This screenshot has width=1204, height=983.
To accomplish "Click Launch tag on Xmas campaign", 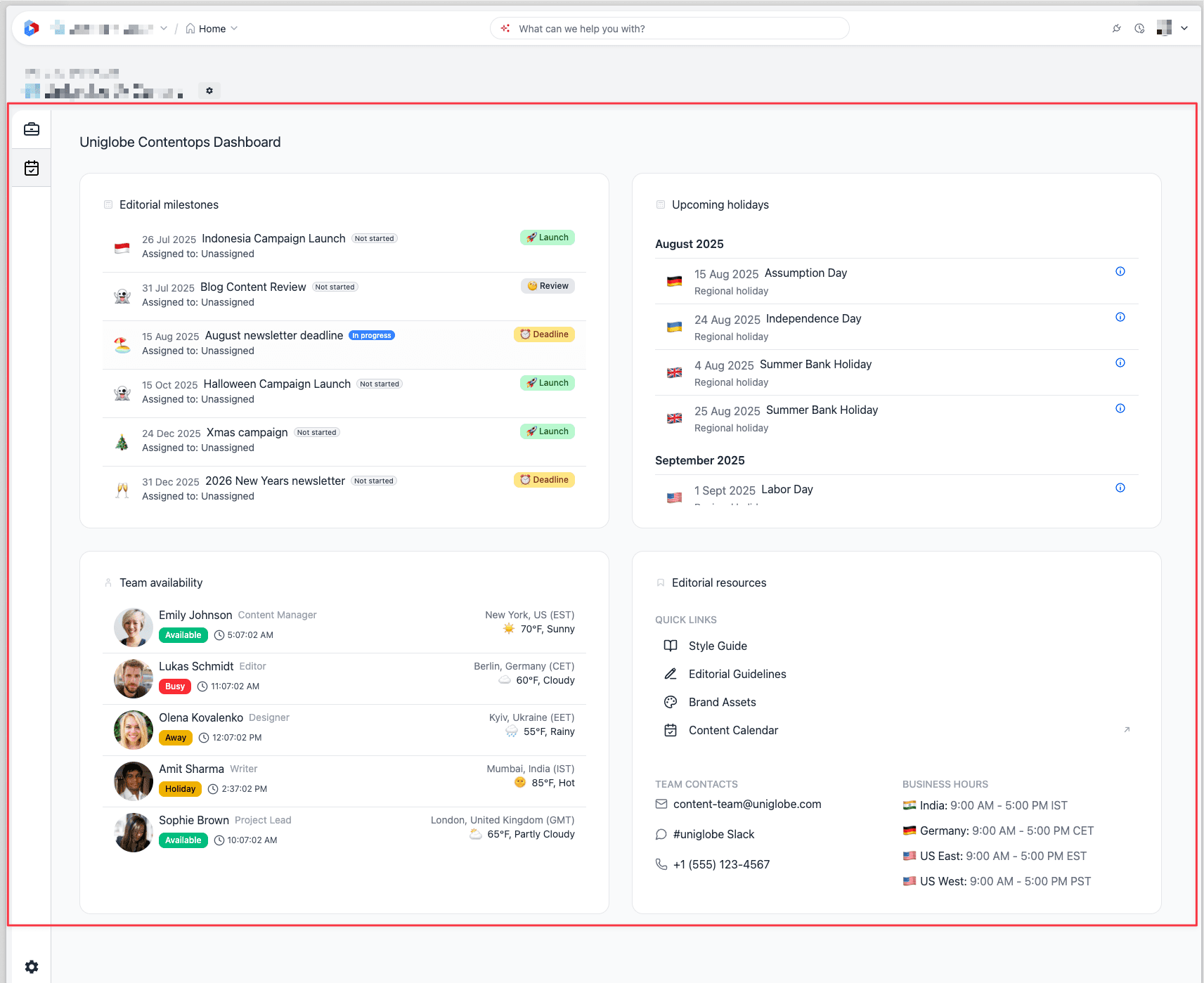I will click(548, 431).
